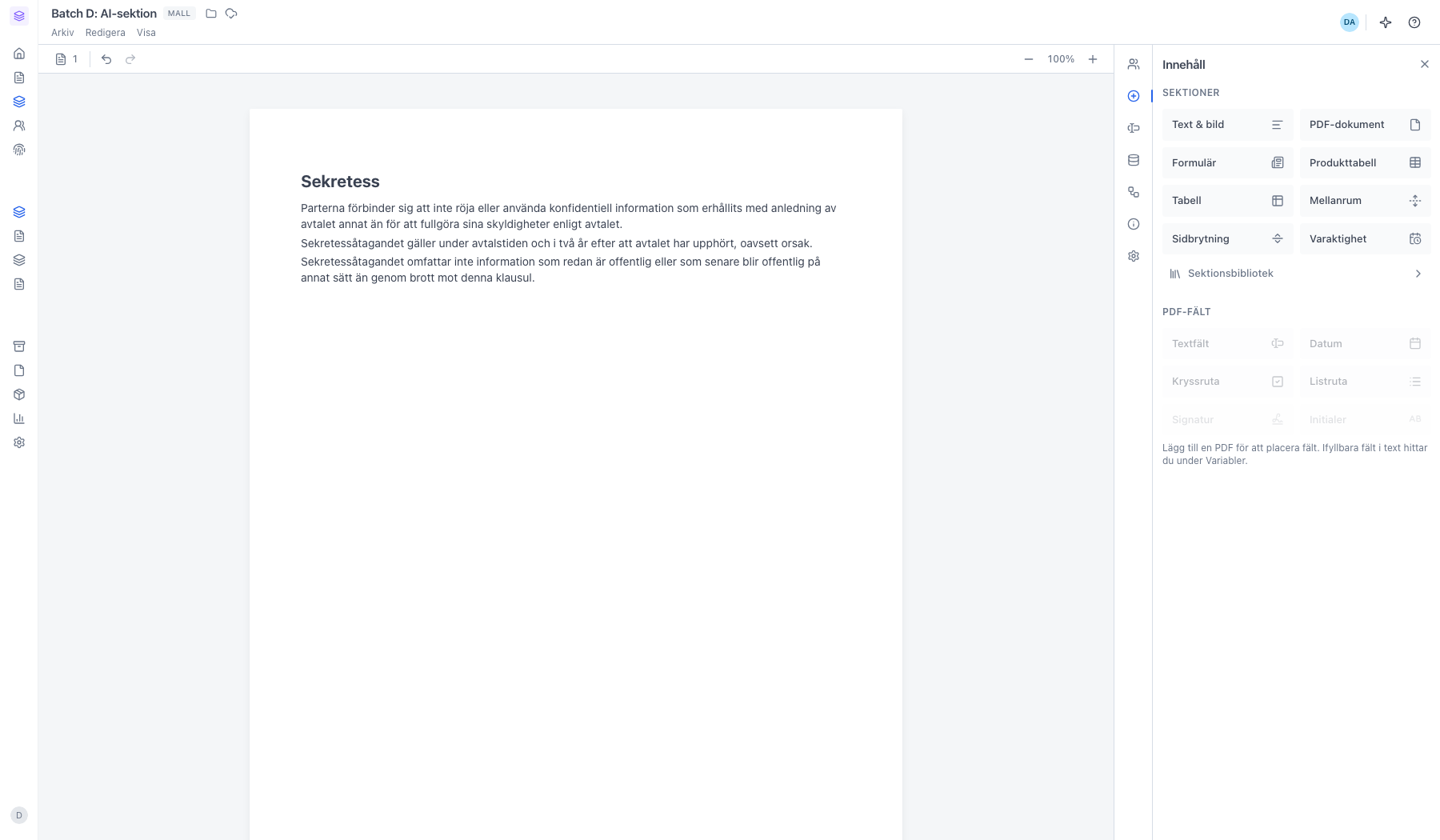Close the Innehåll panel
The height and width of the screenshot is (840, 1440).
click(x=1425, y=64)
